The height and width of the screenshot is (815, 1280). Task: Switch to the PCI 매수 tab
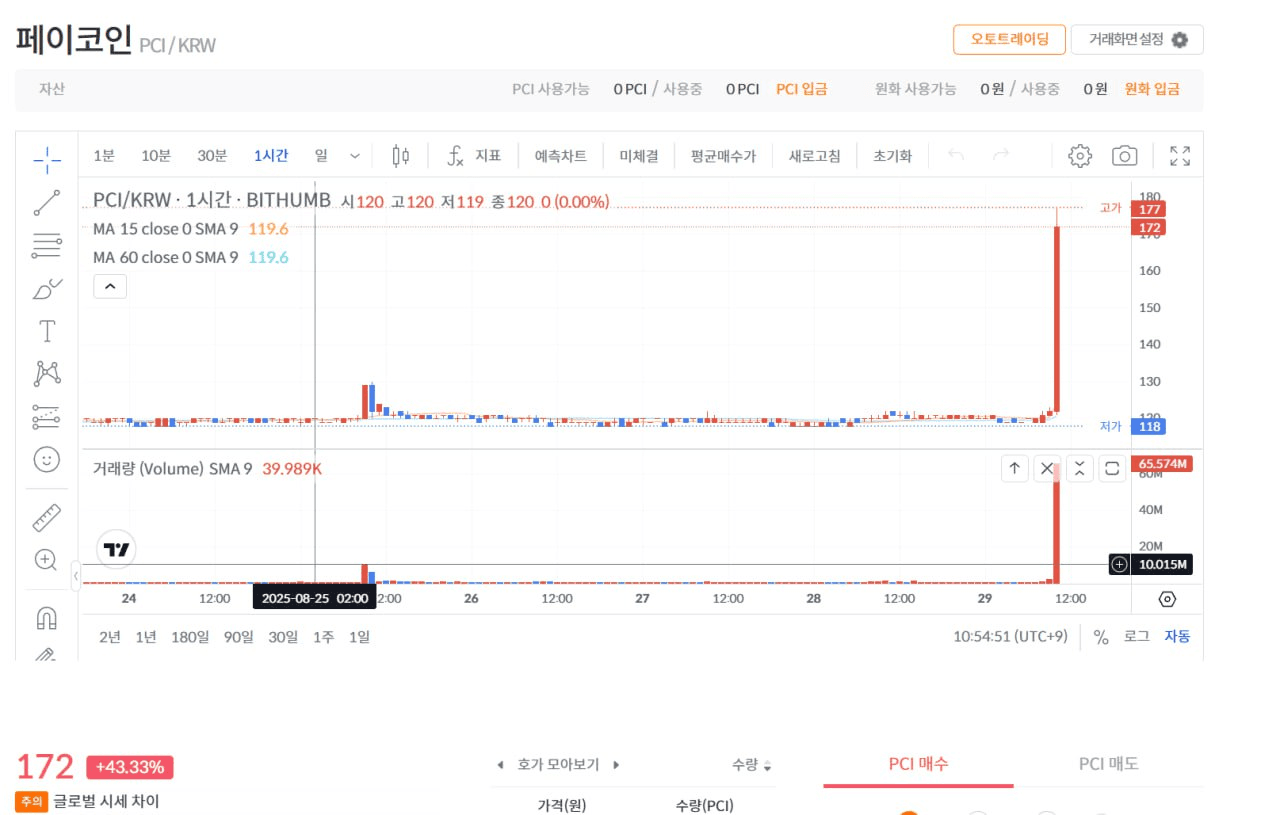(918, 764)
